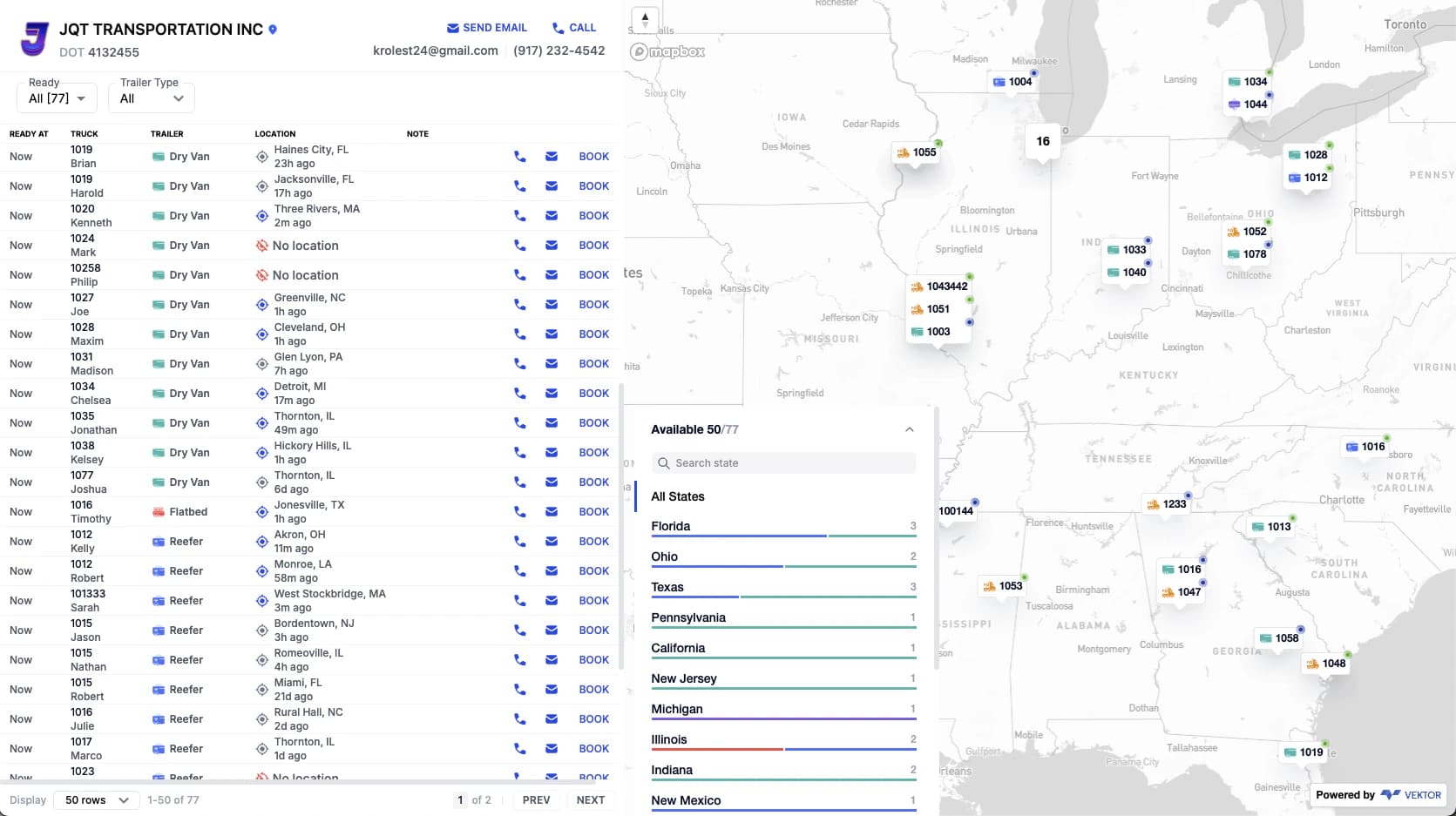Click the envelope icon in Kenneth's 1020 row

(552, 216)
